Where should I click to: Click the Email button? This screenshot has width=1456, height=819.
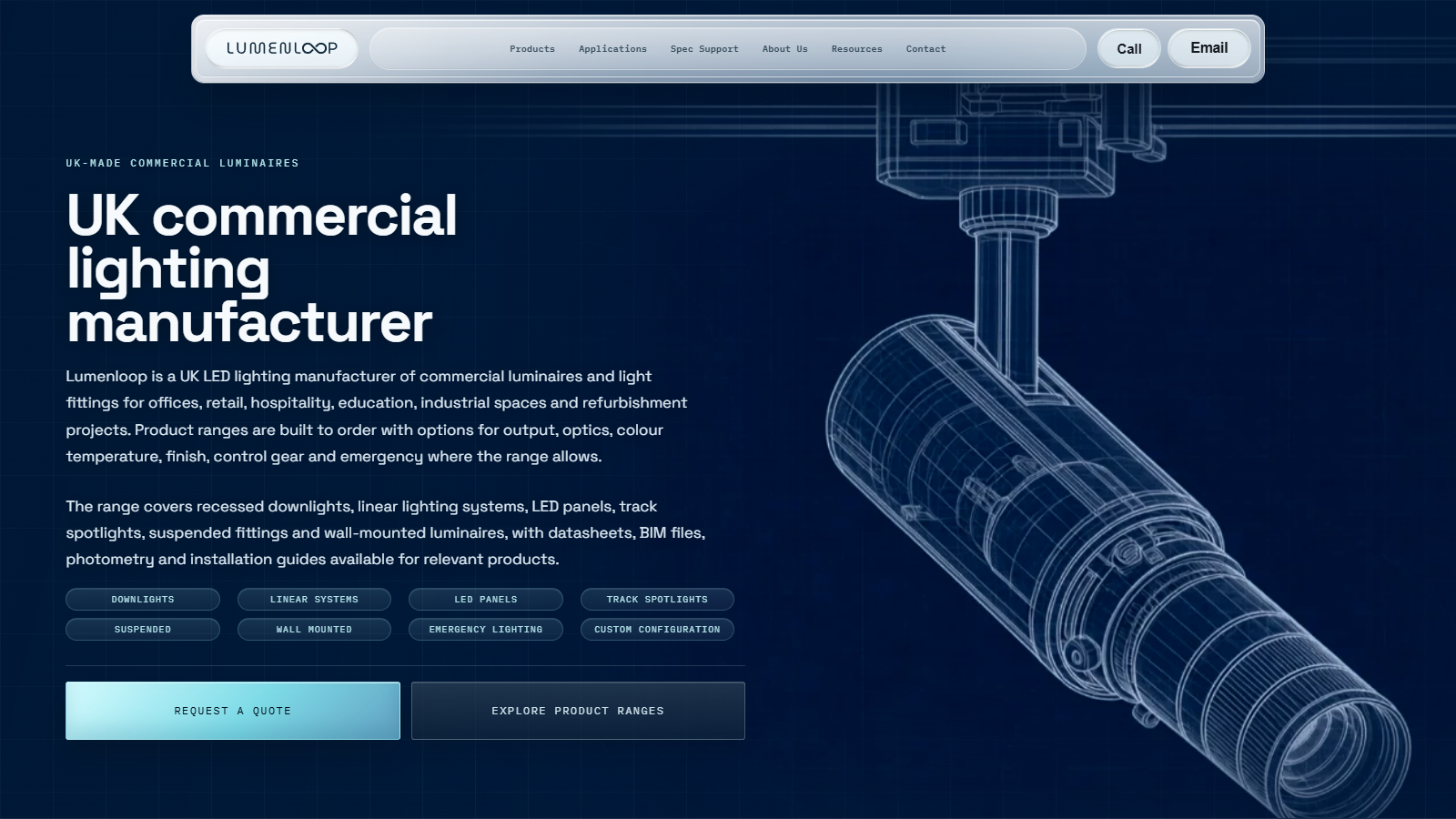click(1209, 48)
